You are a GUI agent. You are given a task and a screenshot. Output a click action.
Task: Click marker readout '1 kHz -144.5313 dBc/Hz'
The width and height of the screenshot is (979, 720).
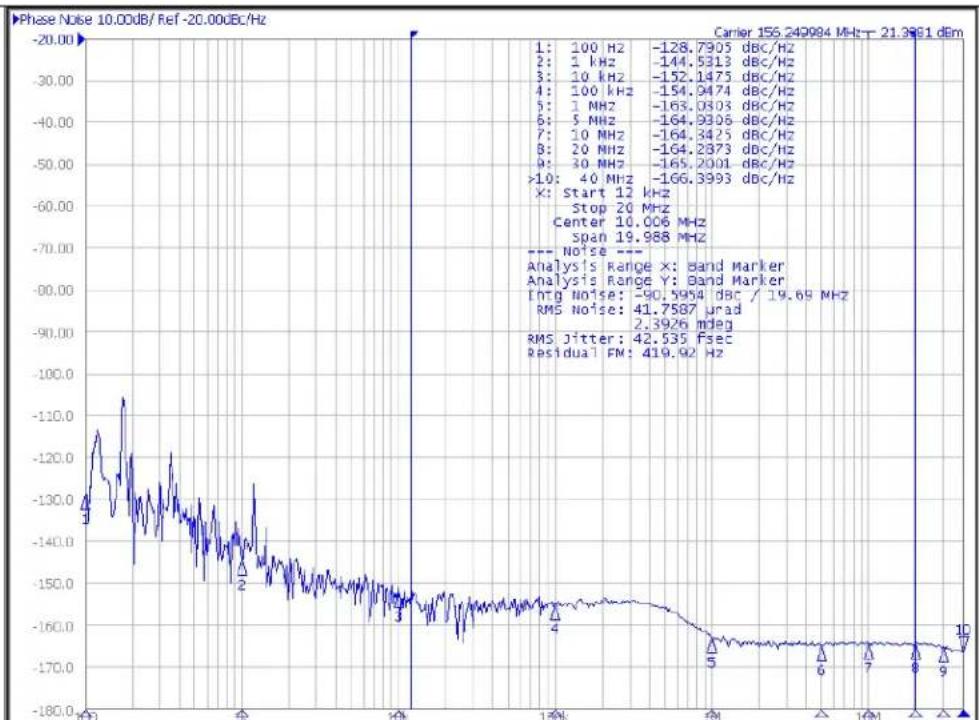(664, 62)
